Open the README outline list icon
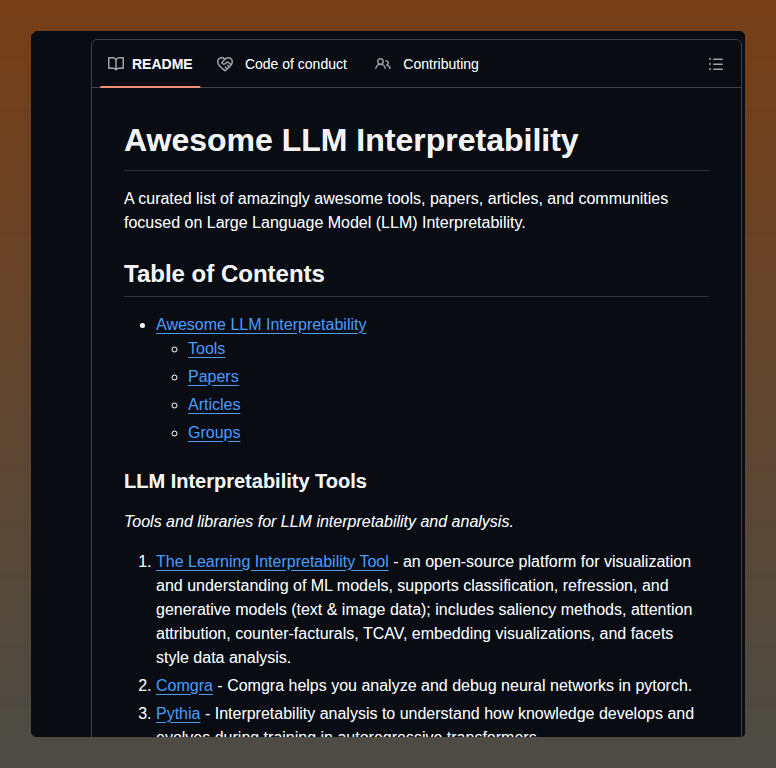 [x=716, y=64]
